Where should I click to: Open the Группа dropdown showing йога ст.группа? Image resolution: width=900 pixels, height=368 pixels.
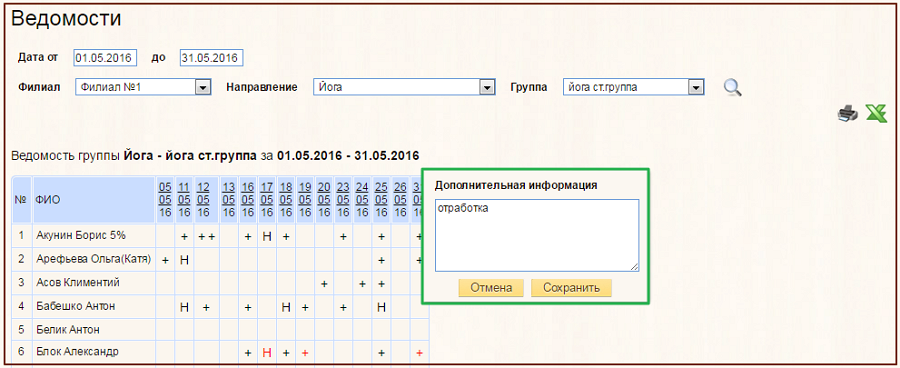(x=634, y=87)
